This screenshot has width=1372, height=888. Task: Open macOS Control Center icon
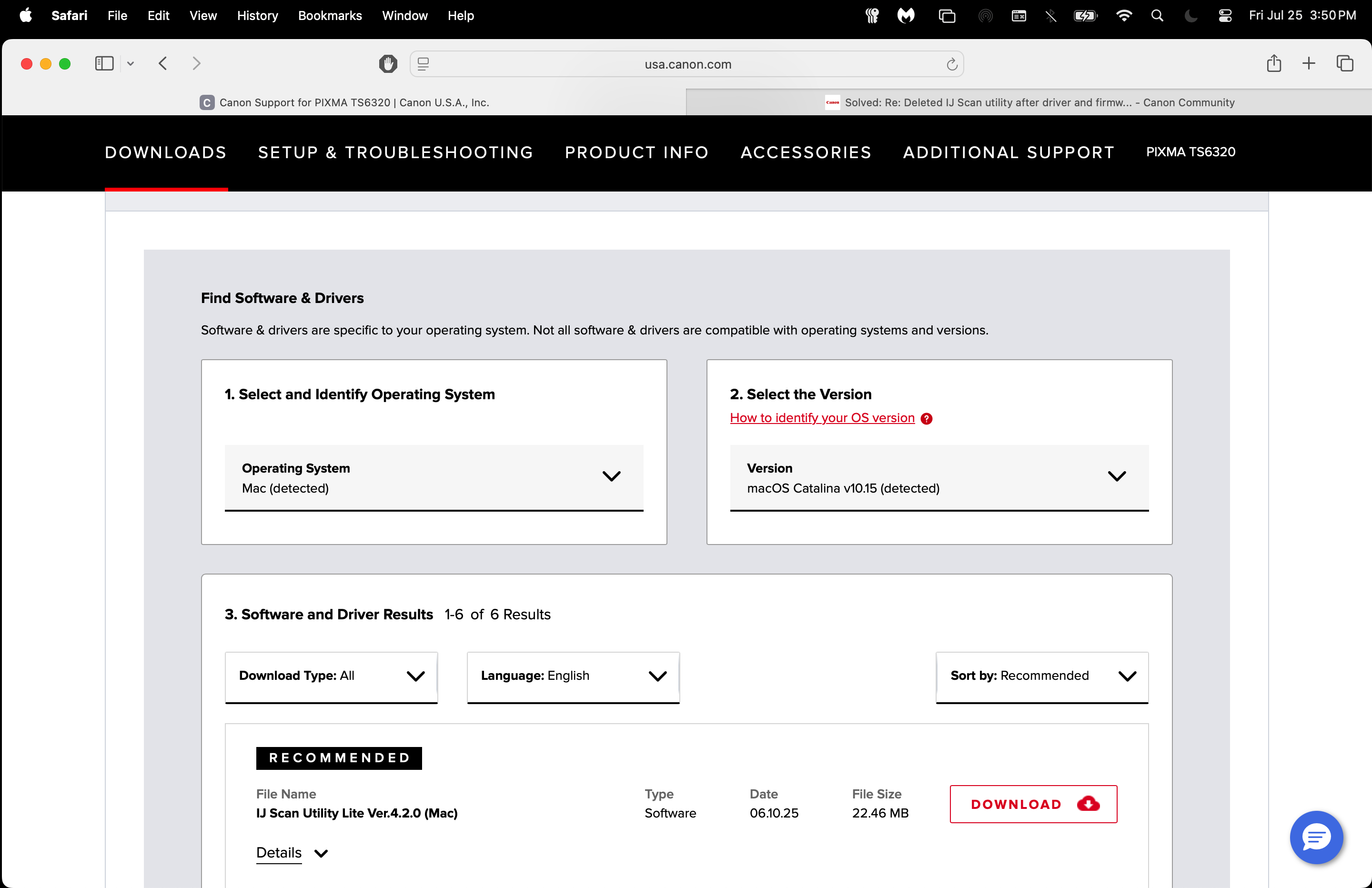[1225, 16]
